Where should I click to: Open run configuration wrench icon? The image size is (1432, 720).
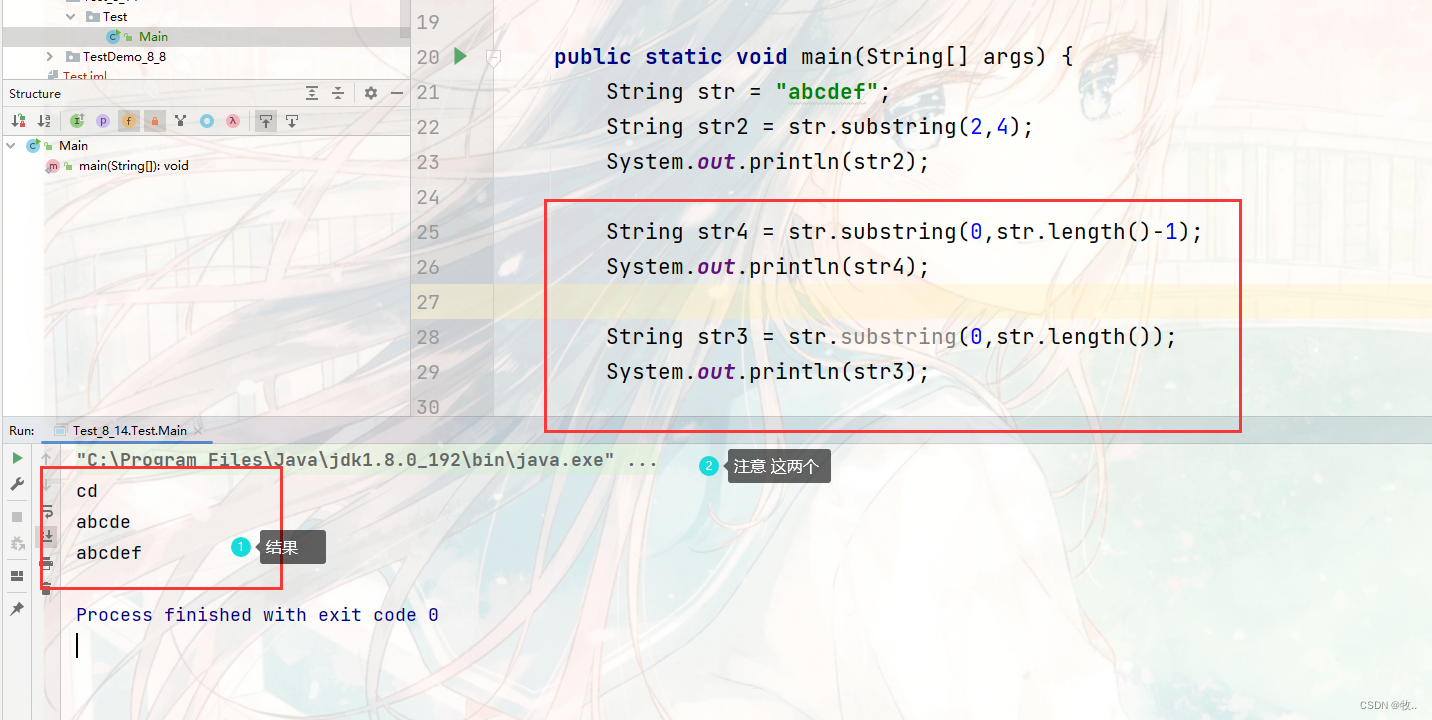17,484
